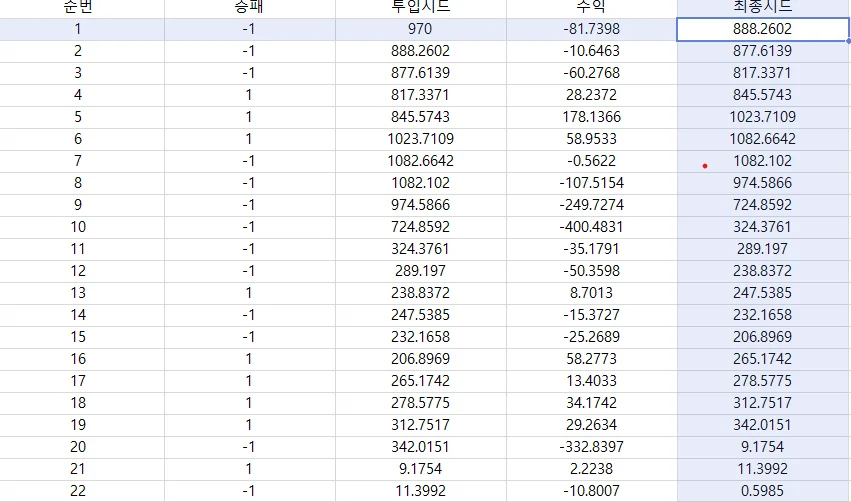
Task: Select the cell showing 178.1366
Action: pos(592,117)
